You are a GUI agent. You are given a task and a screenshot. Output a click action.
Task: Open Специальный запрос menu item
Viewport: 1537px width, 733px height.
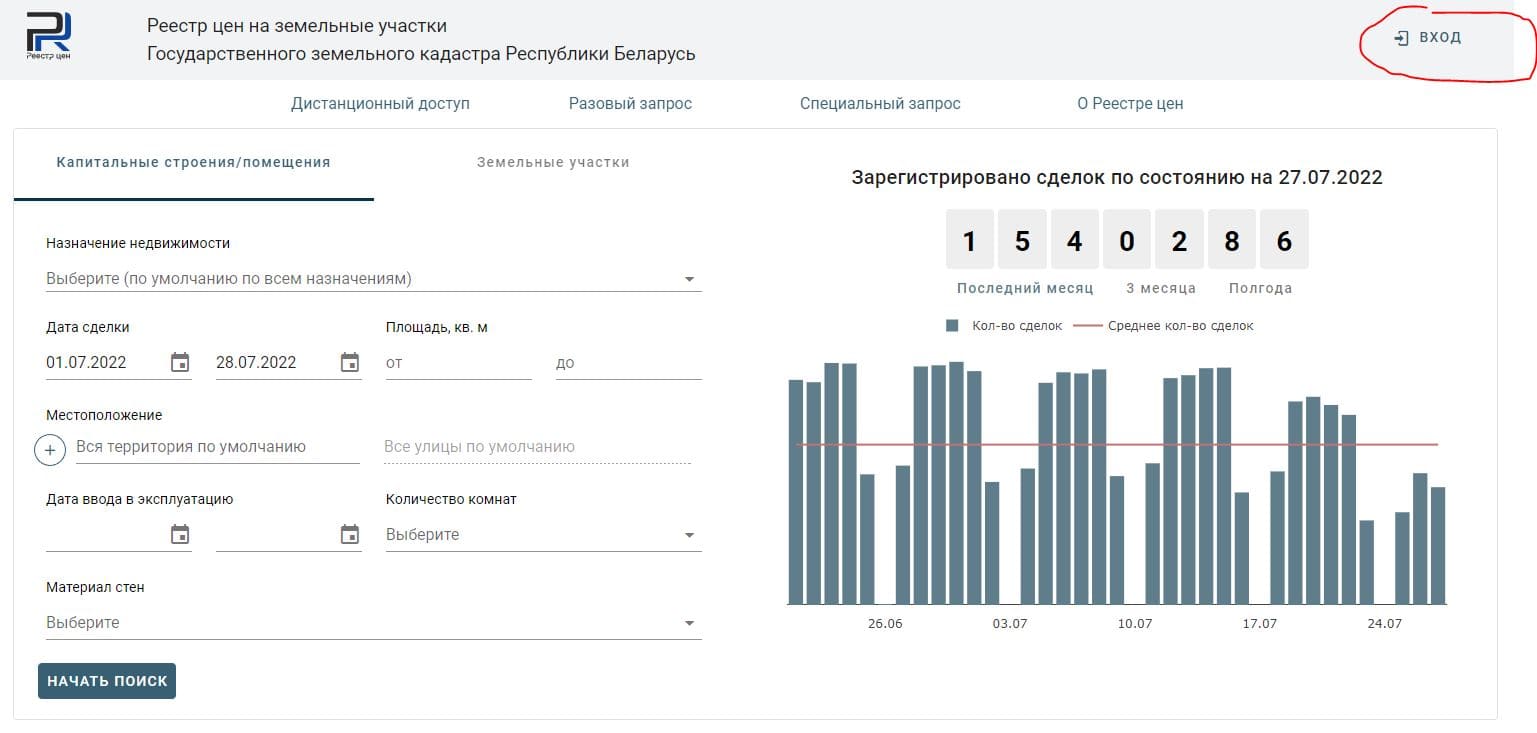click(x=880, y=103)
